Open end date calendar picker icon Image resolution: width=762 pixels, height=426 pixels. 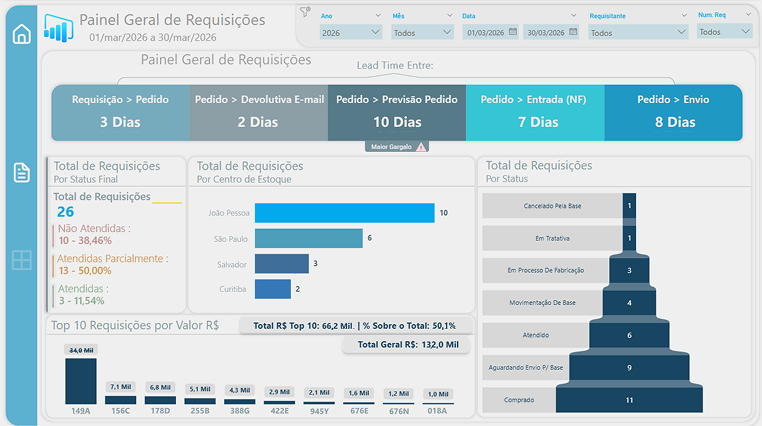pyautogui.click(x=573, y=32)
